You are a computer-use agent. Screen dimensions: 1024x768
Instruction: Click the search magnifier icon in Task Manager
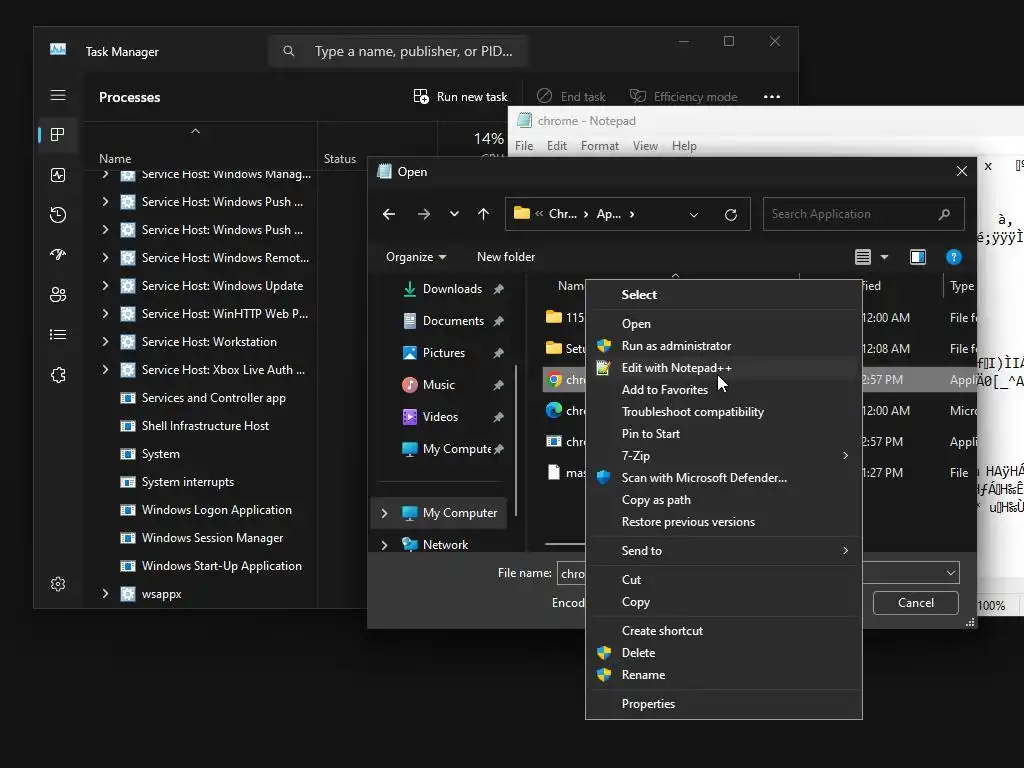pos(289,51)
